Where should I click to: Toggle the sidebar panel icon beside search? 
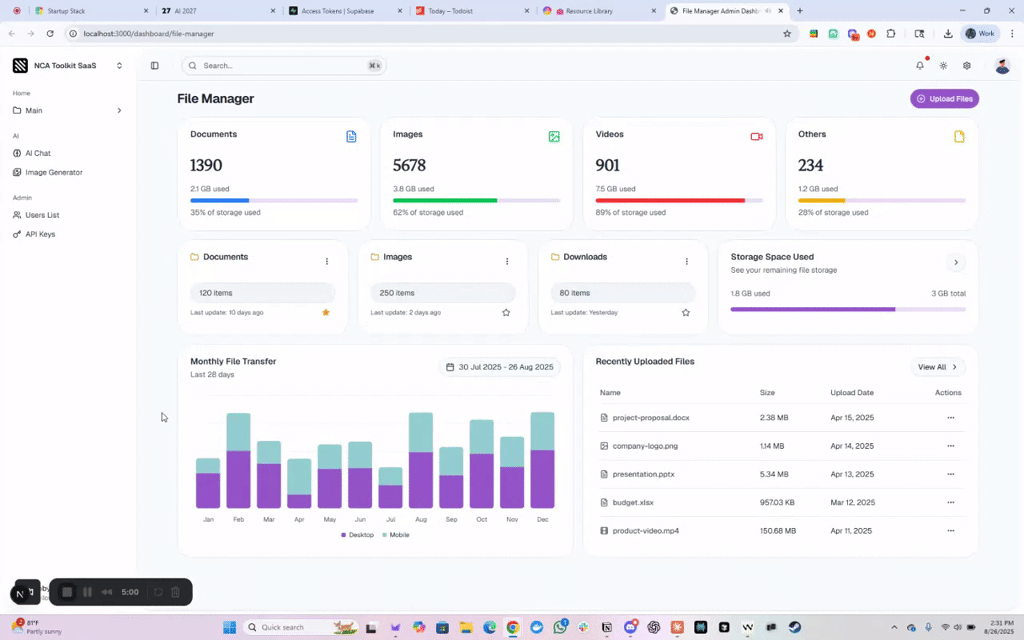[155, 65]
